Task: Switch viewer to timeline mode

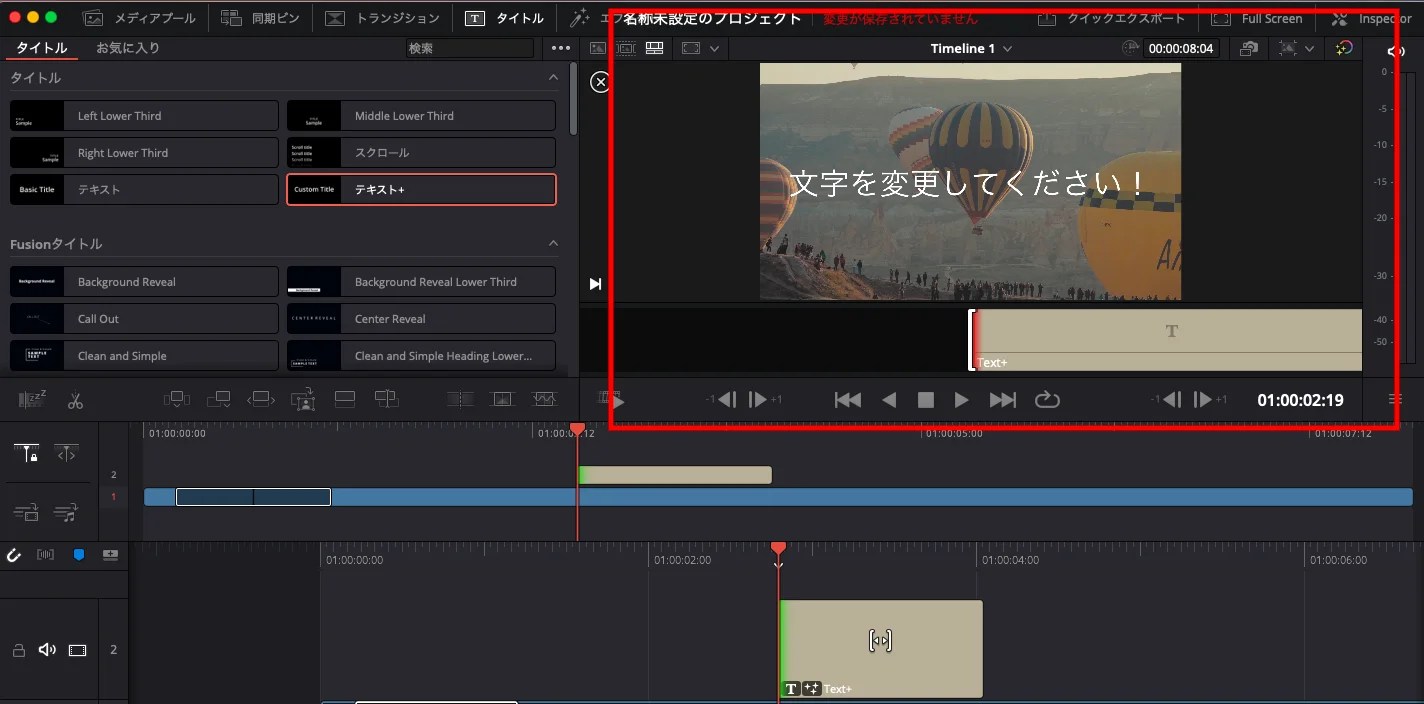Action: 655,48
